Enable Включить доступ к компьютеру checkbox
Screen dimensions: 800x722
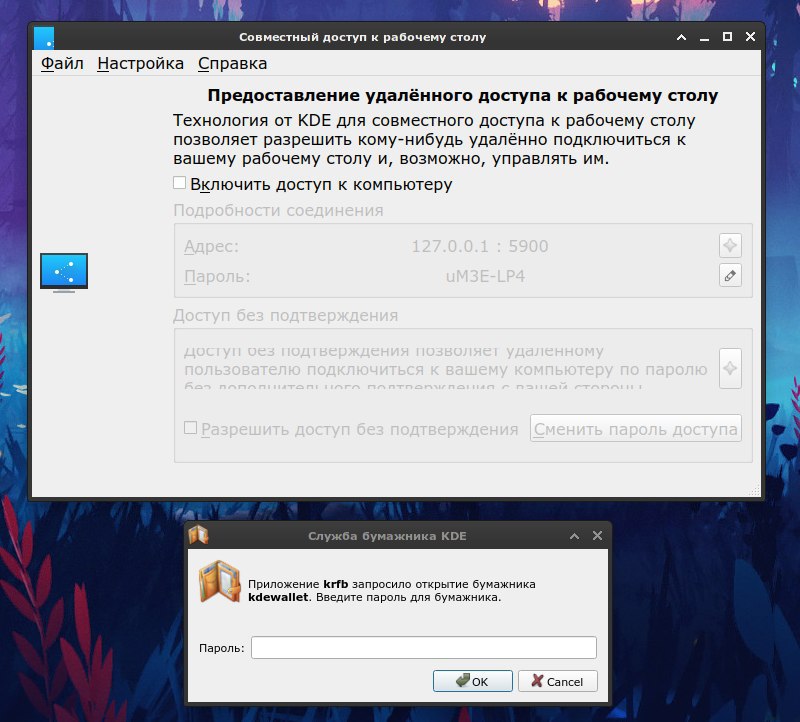(179, 183)
